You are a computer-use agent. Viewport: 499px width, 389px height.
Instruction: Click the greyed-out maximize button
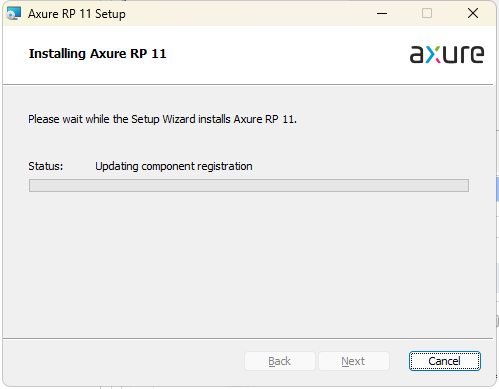coord(427,13)
